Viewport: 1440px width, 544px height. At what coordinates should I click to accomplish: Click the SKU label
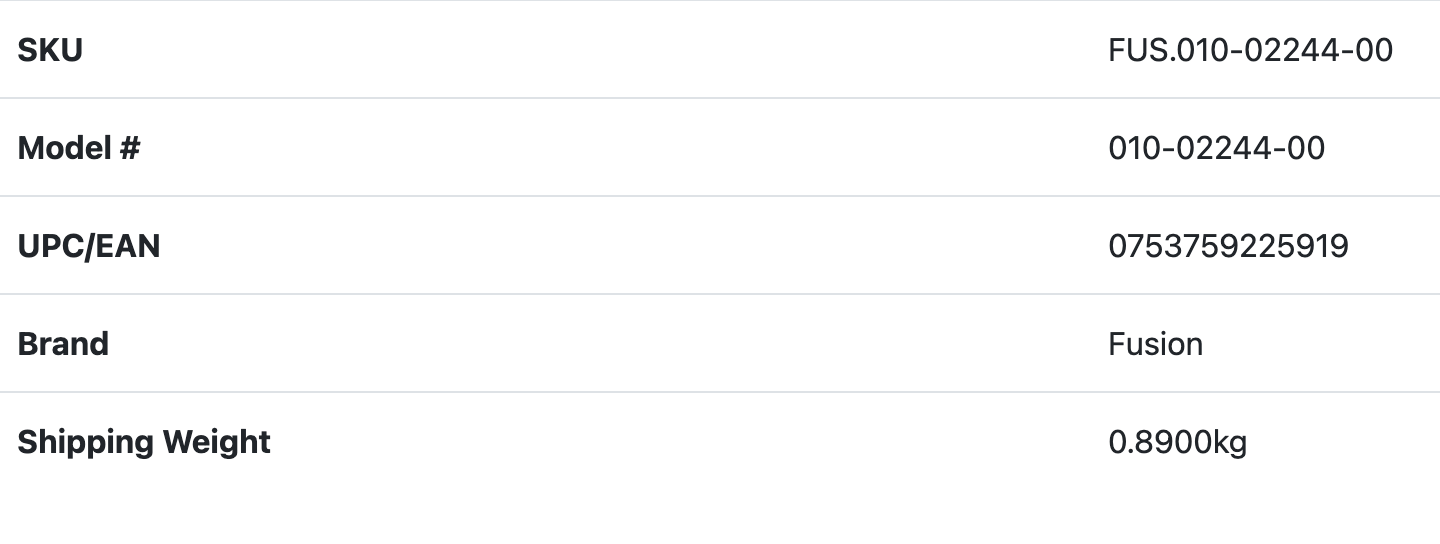tap(50, 50)
